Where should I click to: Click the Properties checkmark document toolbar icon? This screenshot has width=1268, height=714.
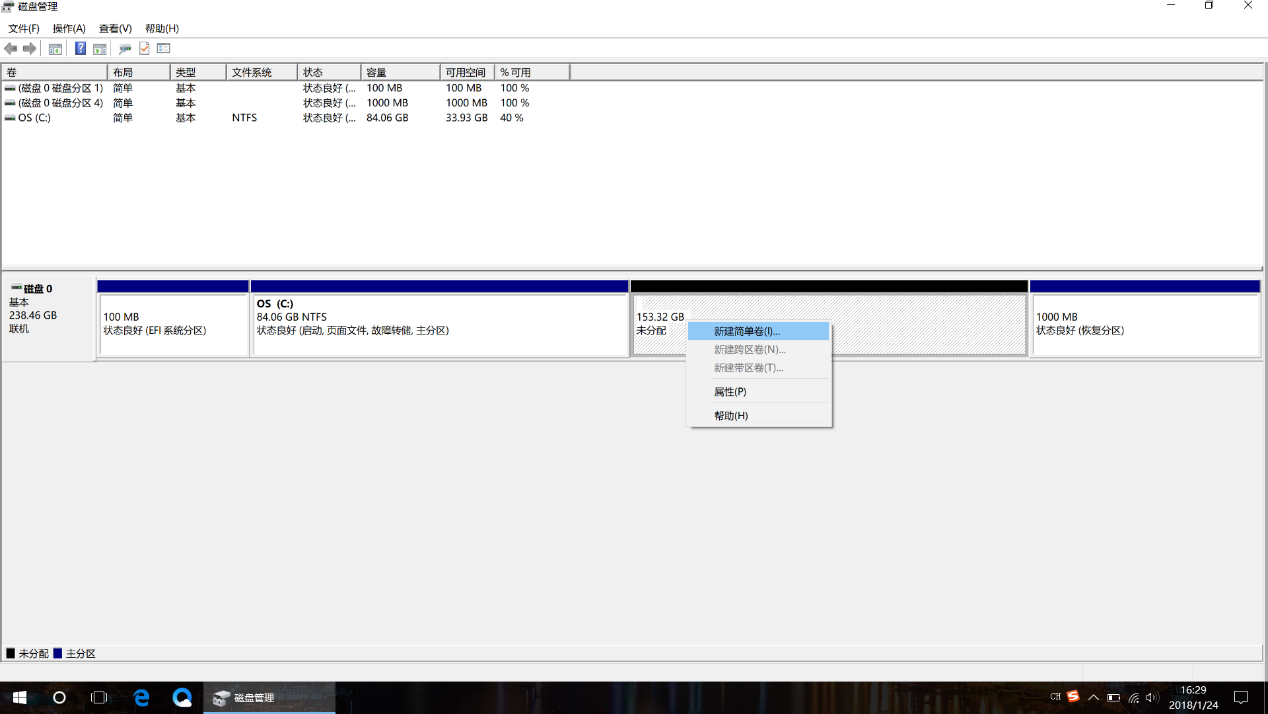(144, 48)
